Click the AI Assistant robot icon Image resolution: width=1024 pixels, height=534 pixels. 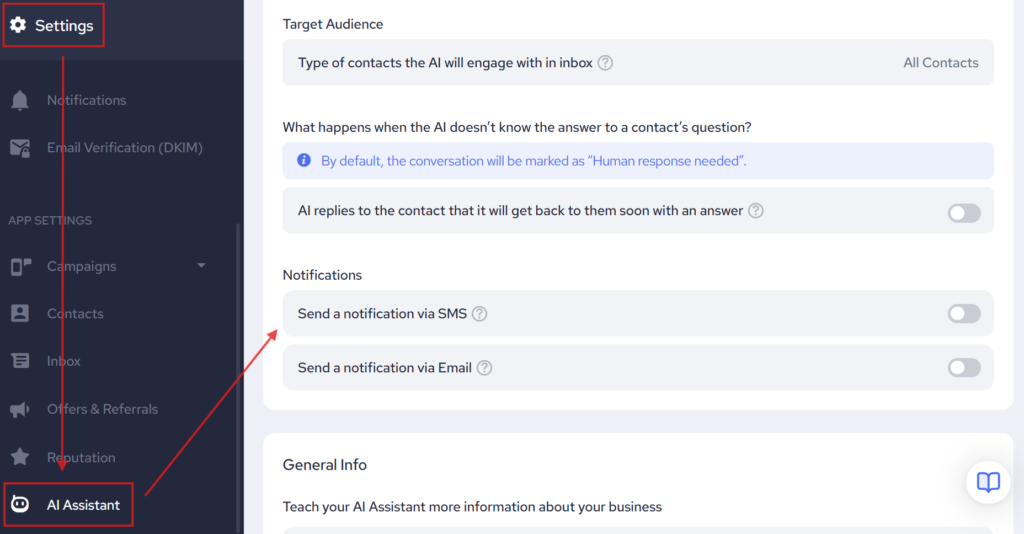tap(19, 505)
